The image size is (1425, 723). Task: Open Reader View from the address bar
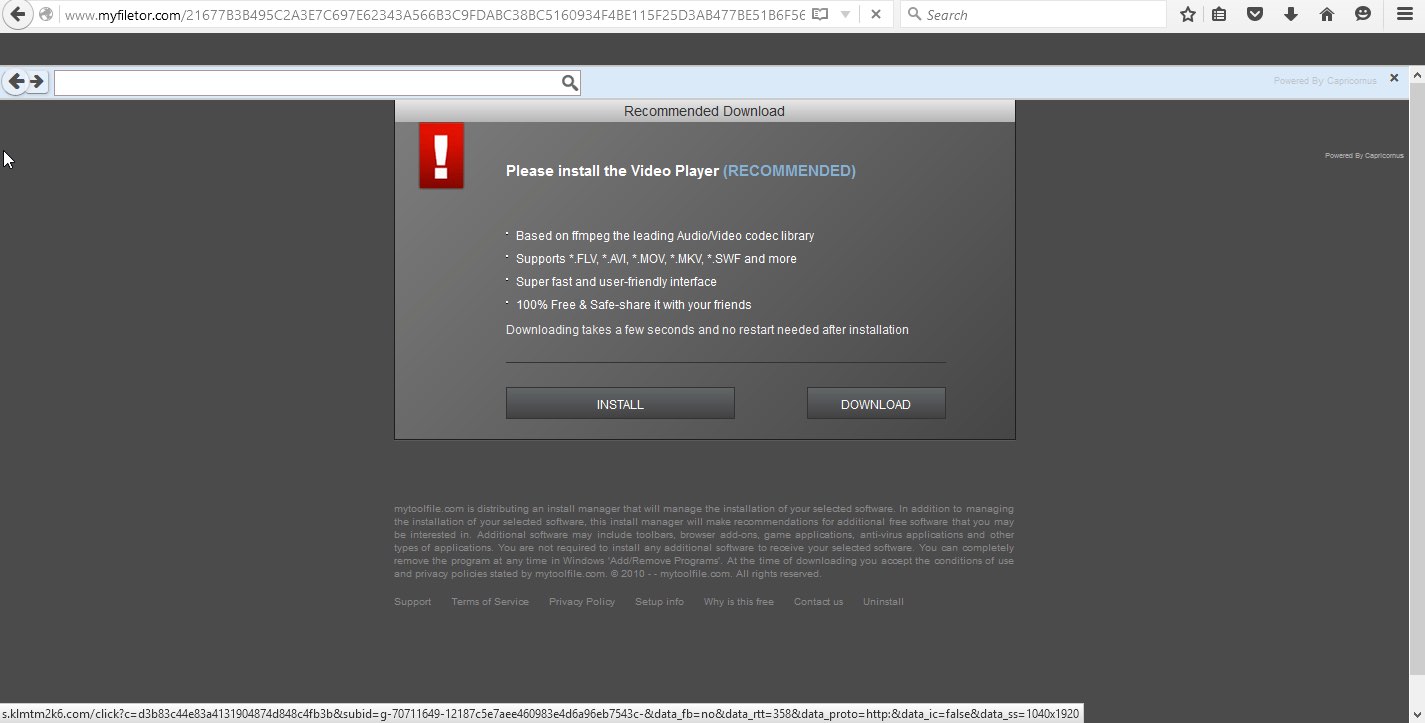[x=820, y=15]
